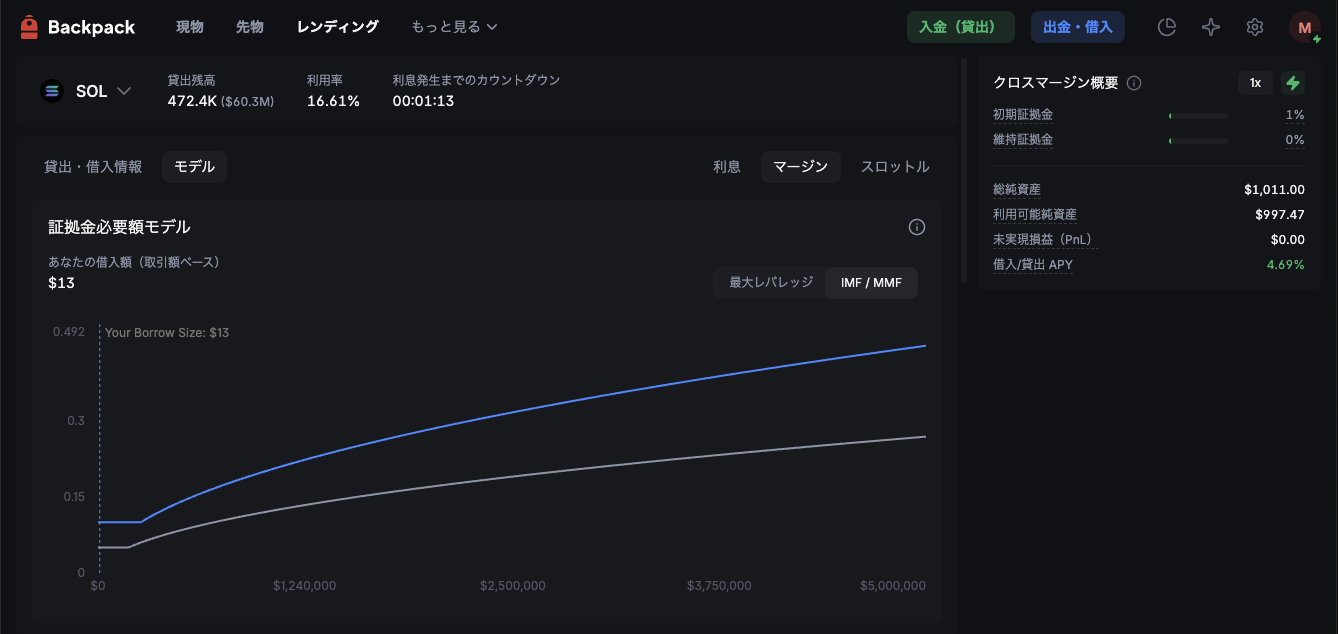The height and width of the screenshot is (634, 1338).
Task: Select the スロットル tab
Action: pos(895,167)
